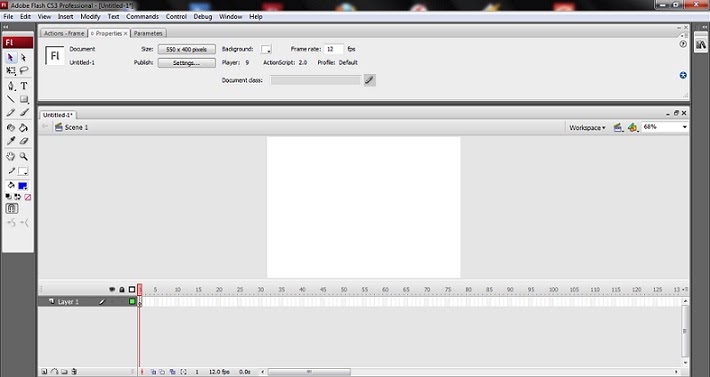This screenshot has width=710, height=377.
Task: Click the blue accessibility icon in Properties
Action: click(x=683, y=75)
